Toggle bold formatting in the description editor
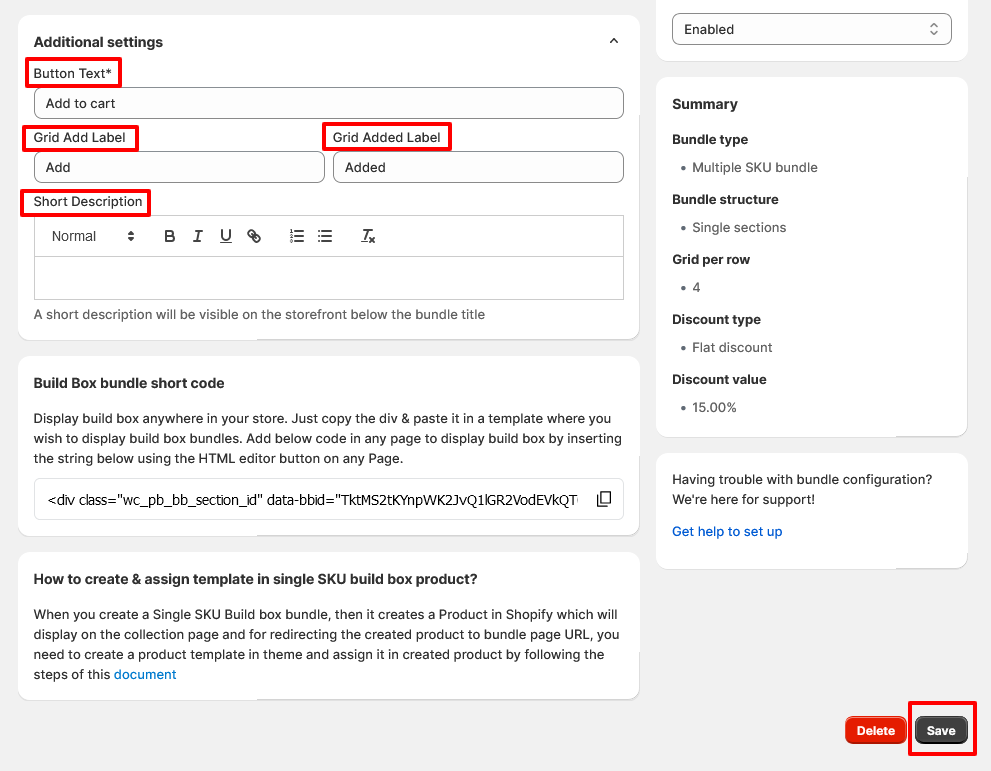This screenshot has height=771, width=991. coord(169,235)
